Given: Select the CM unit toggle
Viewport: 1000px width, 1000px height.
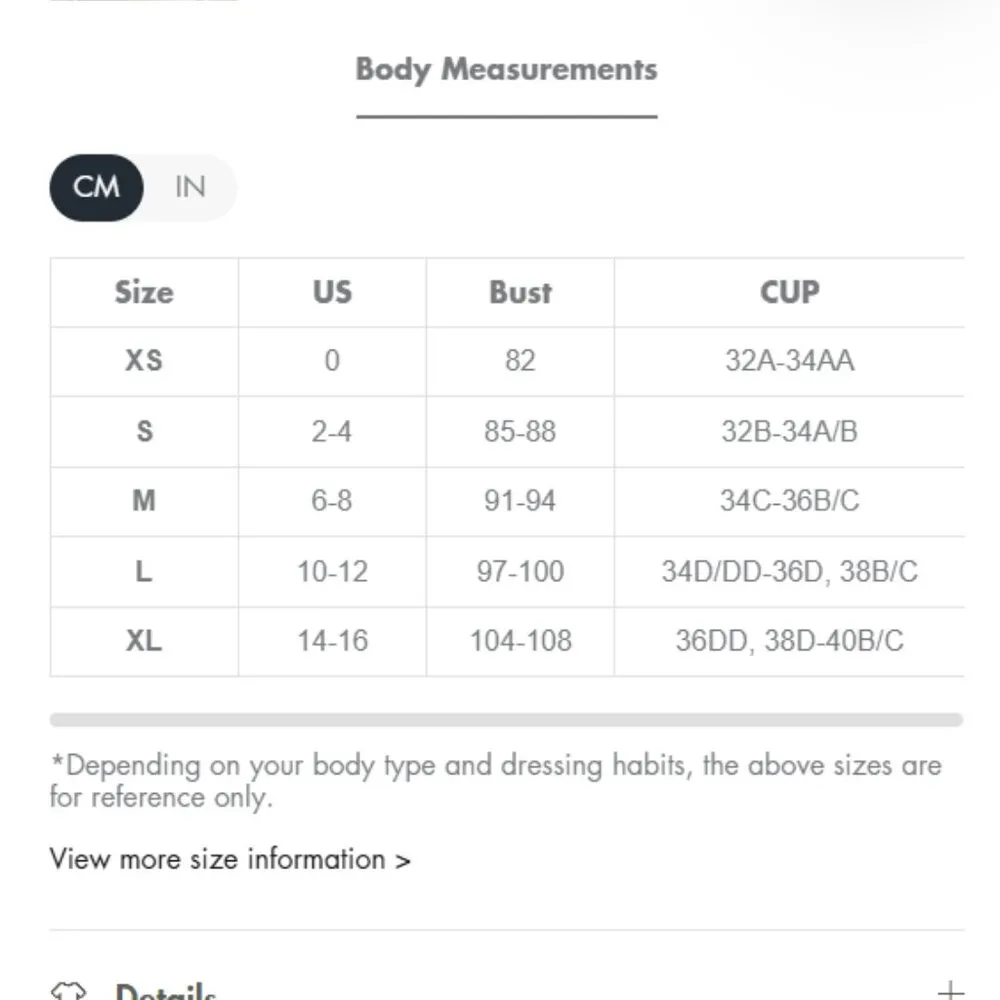Looking at the screenshot, I should pos(96,187).
